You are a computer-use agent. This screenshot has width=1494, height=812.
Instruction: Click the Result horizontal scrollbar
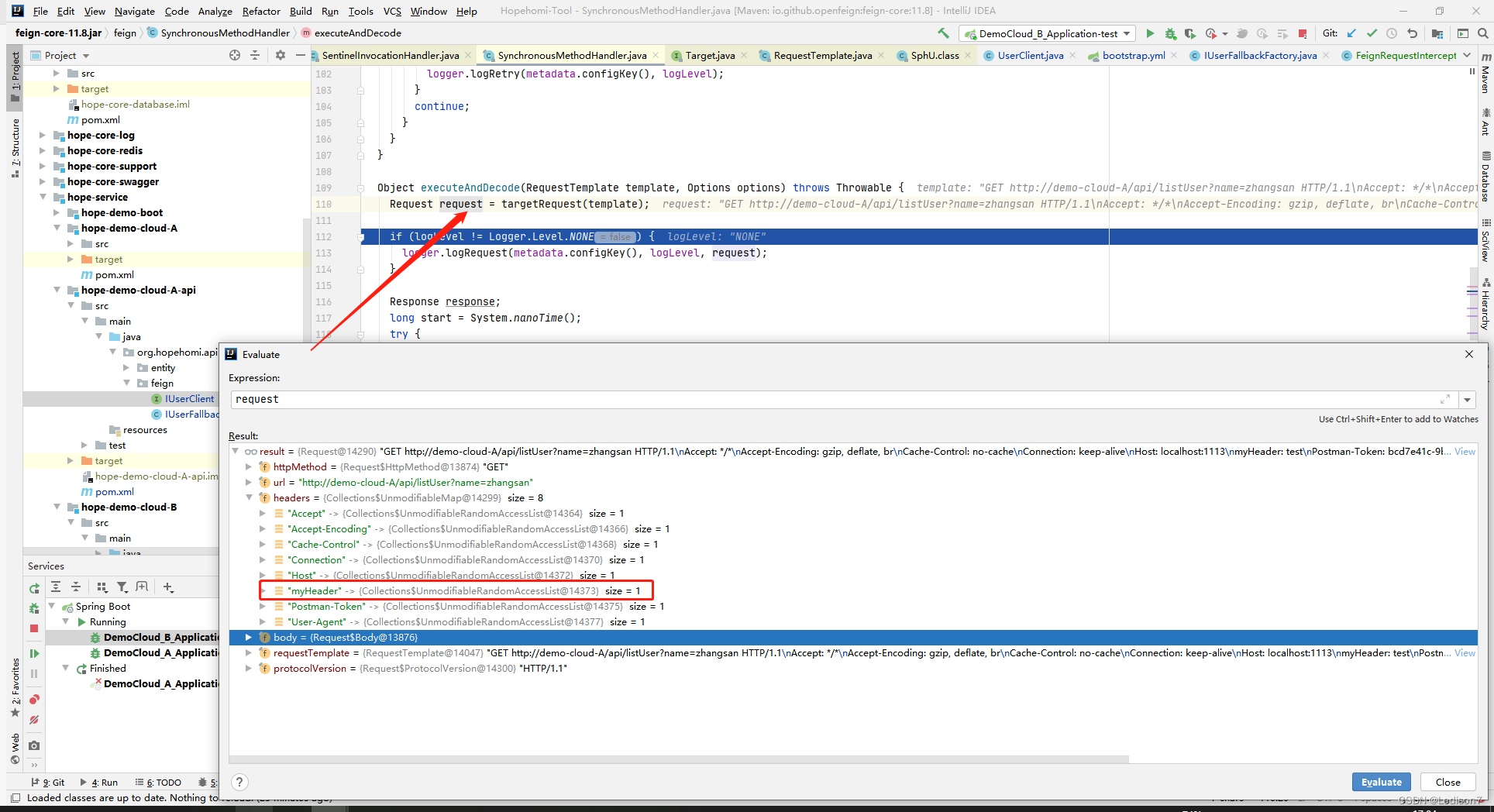[x=679, y=759]
